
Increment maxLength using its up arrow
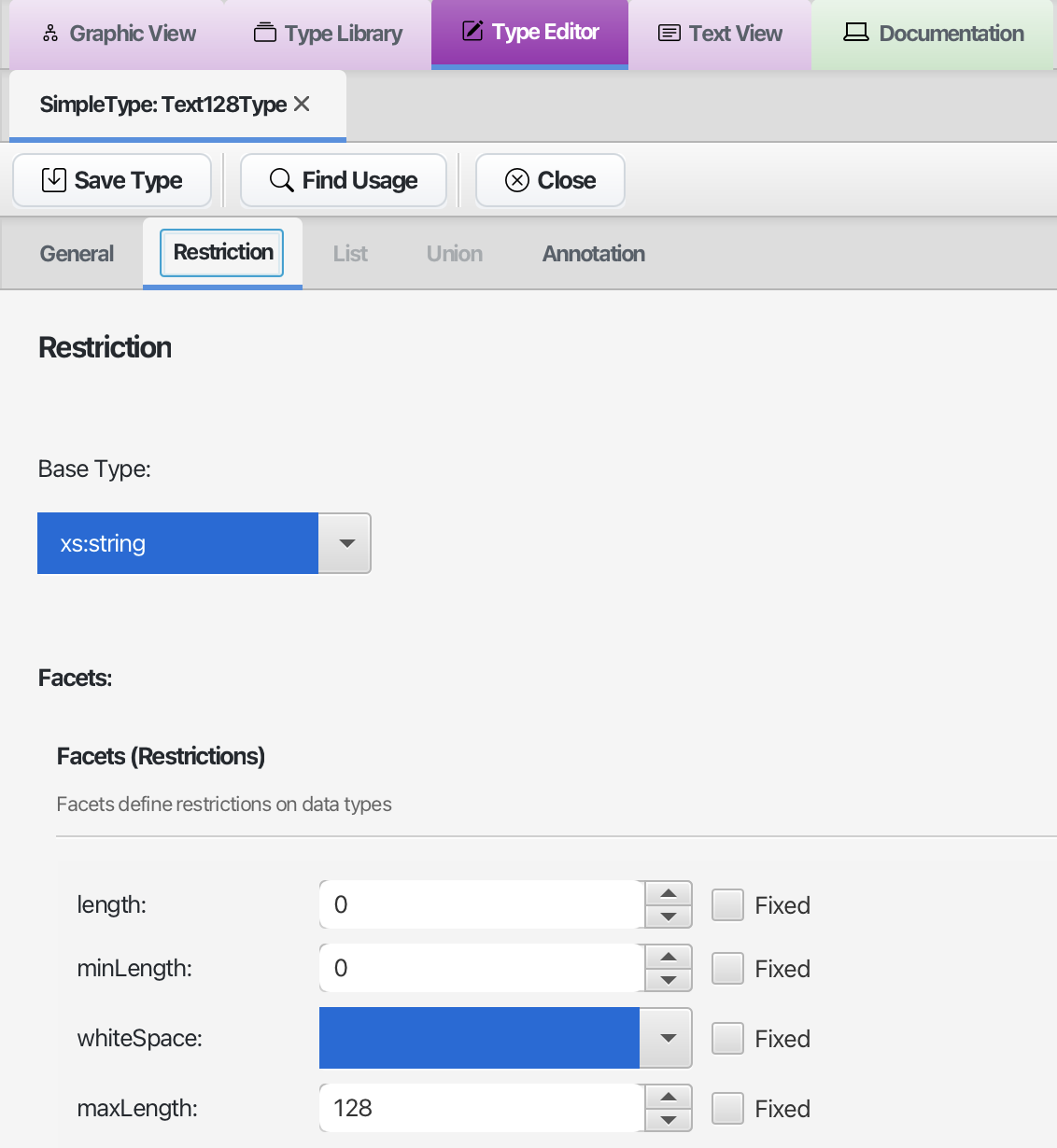pos(667,1099)
